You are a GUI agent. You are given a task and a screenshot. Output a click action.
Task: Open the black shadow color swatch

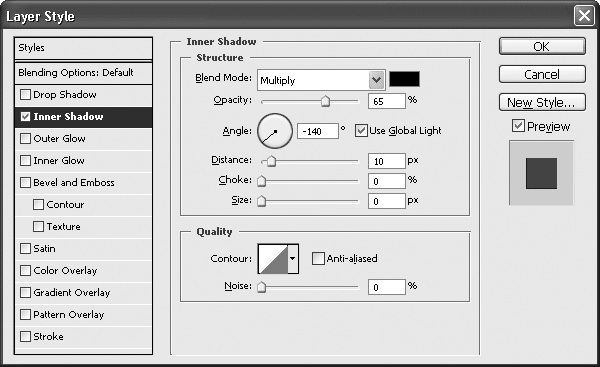pos(404,79)
